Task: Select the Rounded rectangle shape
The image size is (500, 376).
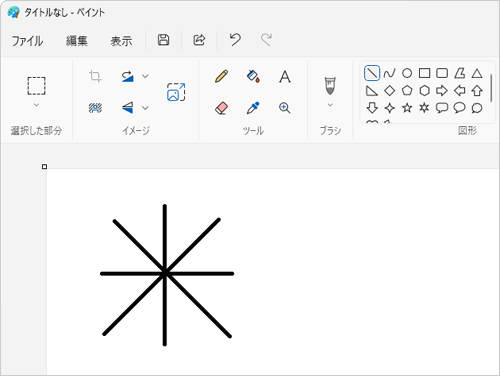Action: coord(442,73)
